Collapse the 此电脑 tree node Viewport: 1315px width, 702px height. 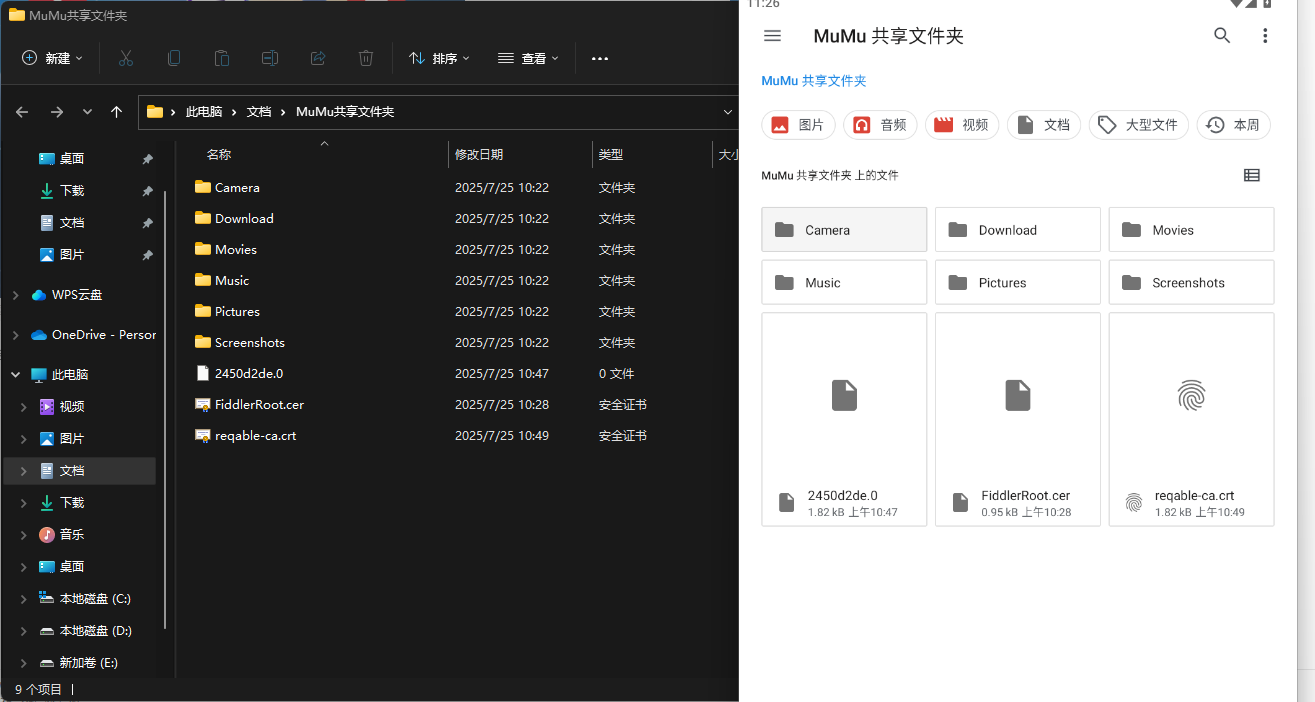tap(15, 375)
